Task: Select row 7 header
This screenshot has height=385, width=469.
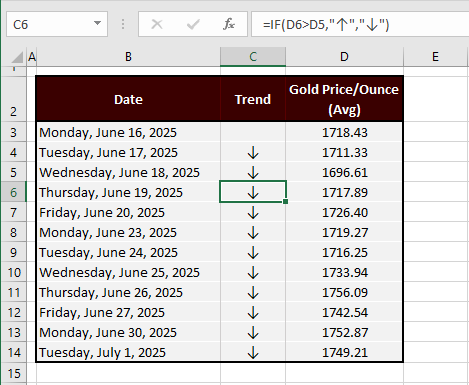Action: click(x=13, y=212)
